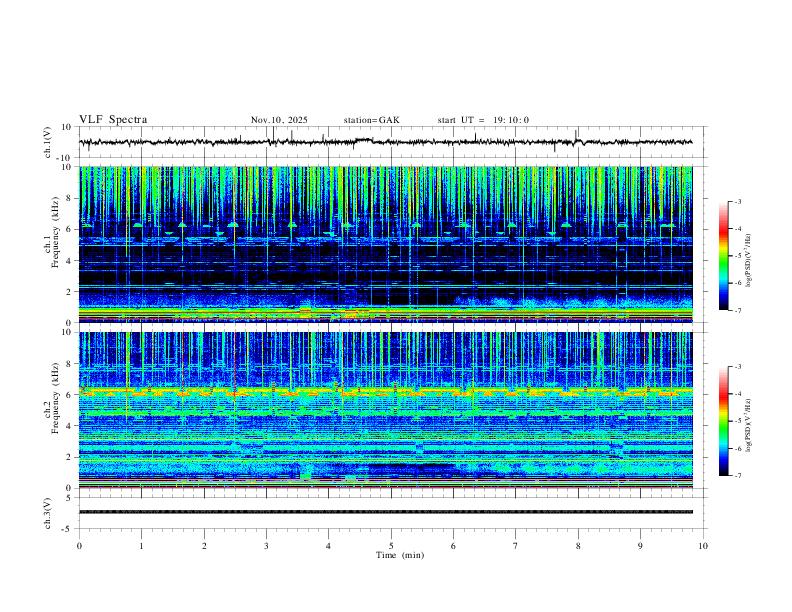Click the '5' tick on ch.3(V) axis

coord(69,497)
